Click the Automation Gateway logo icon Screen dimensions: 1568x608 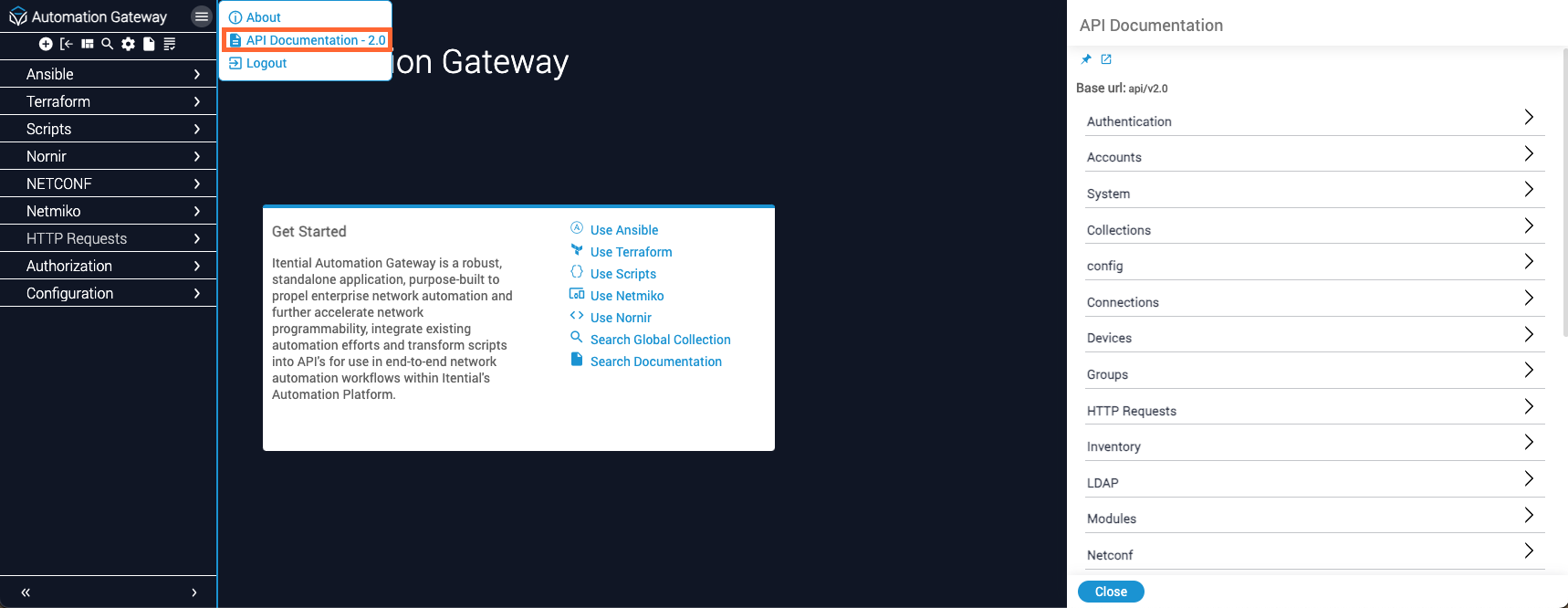(x=17, y=16)
